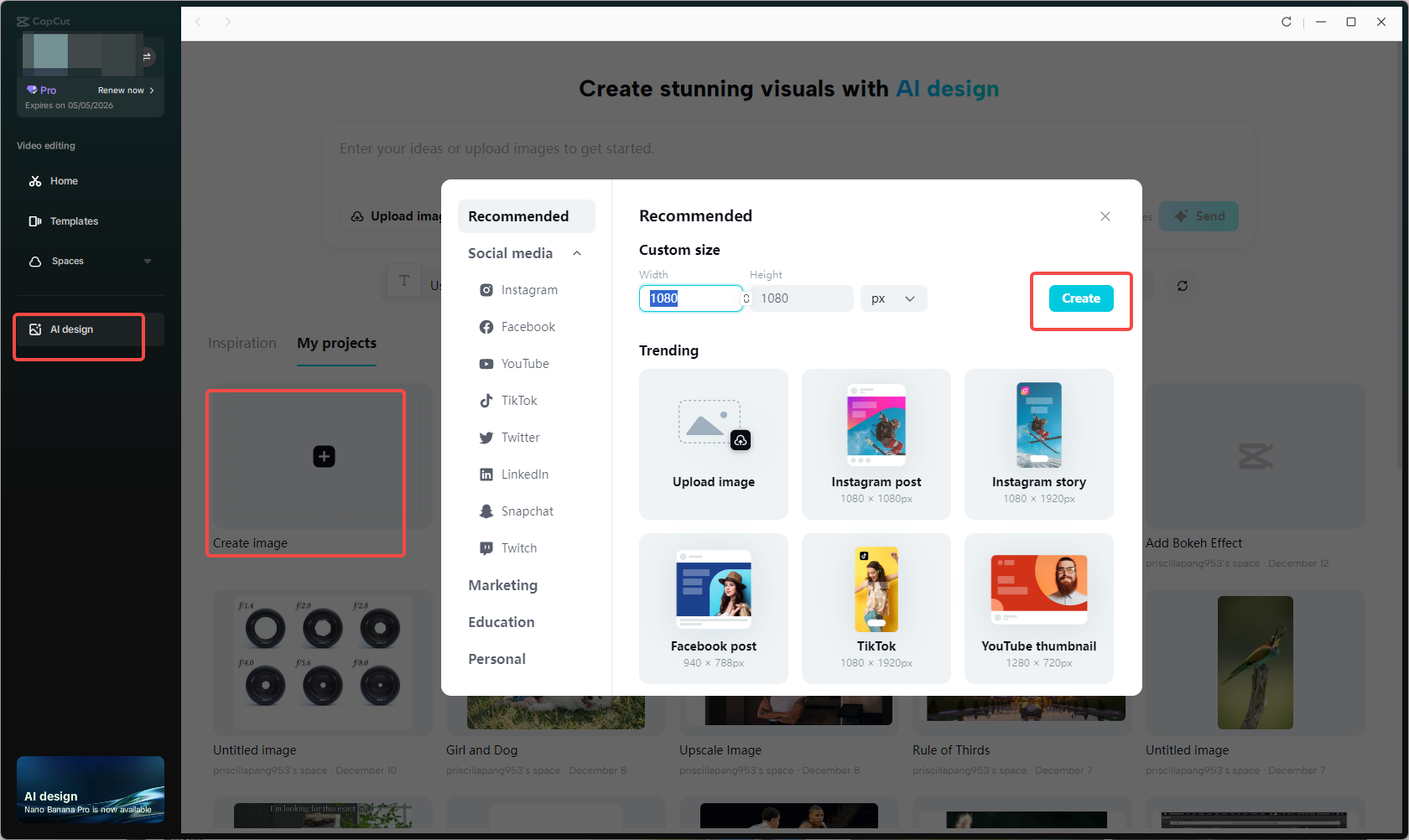Open Home from the sidebar
The image size is (1409, 840).
click(x=62, y=180)
